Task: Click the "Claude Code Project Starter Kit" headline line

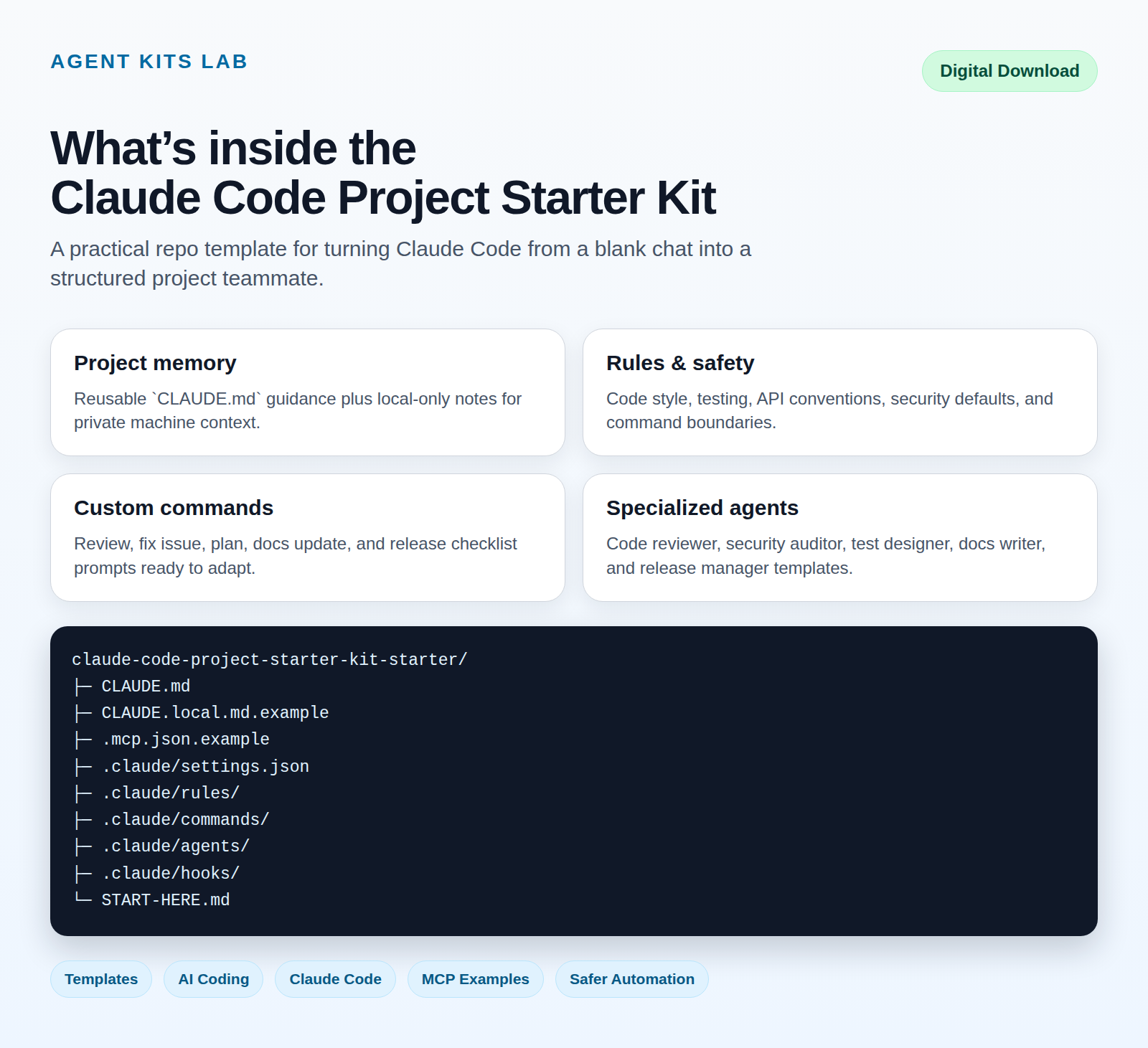Action: pyautogui.click(x=383, y=198)
